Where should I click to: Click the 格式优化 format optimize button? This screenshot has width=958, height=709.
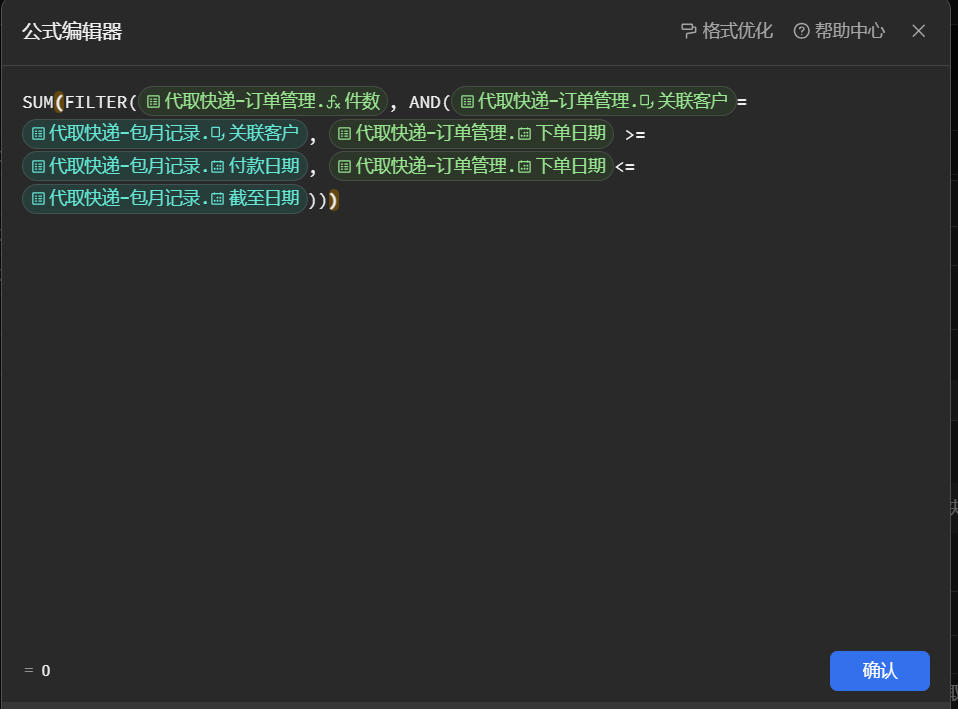coord(726,31)
